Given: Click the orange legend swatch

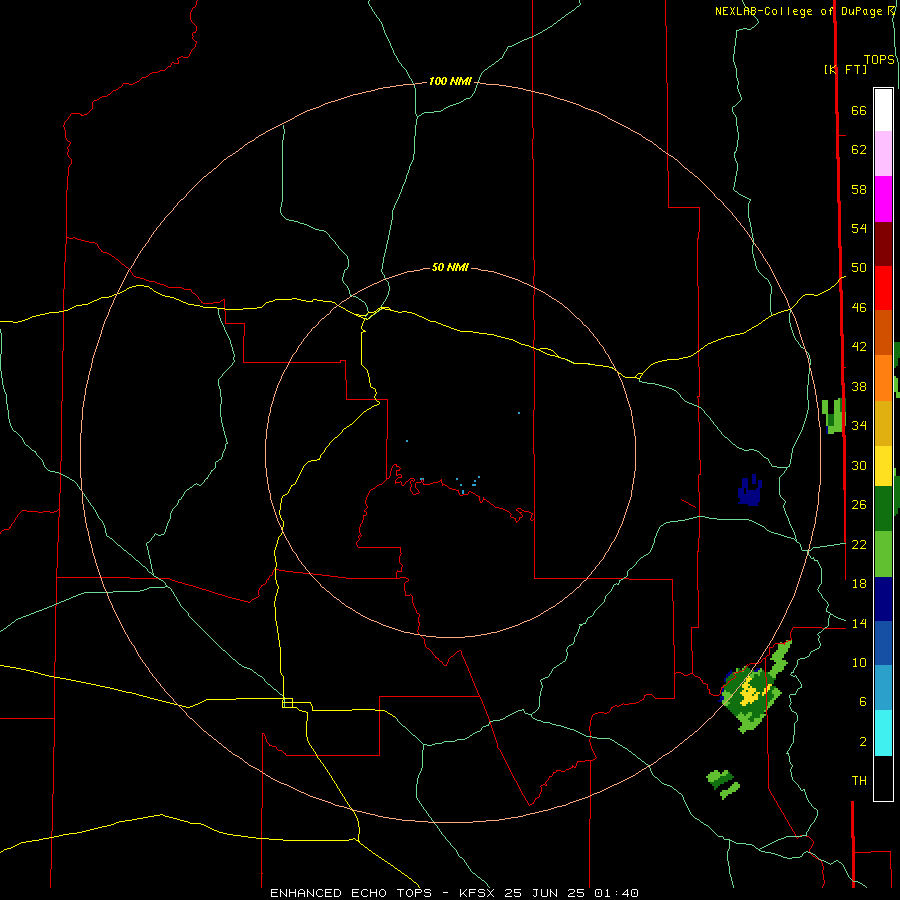Looking at the screenshot, I should click(883, 378).
